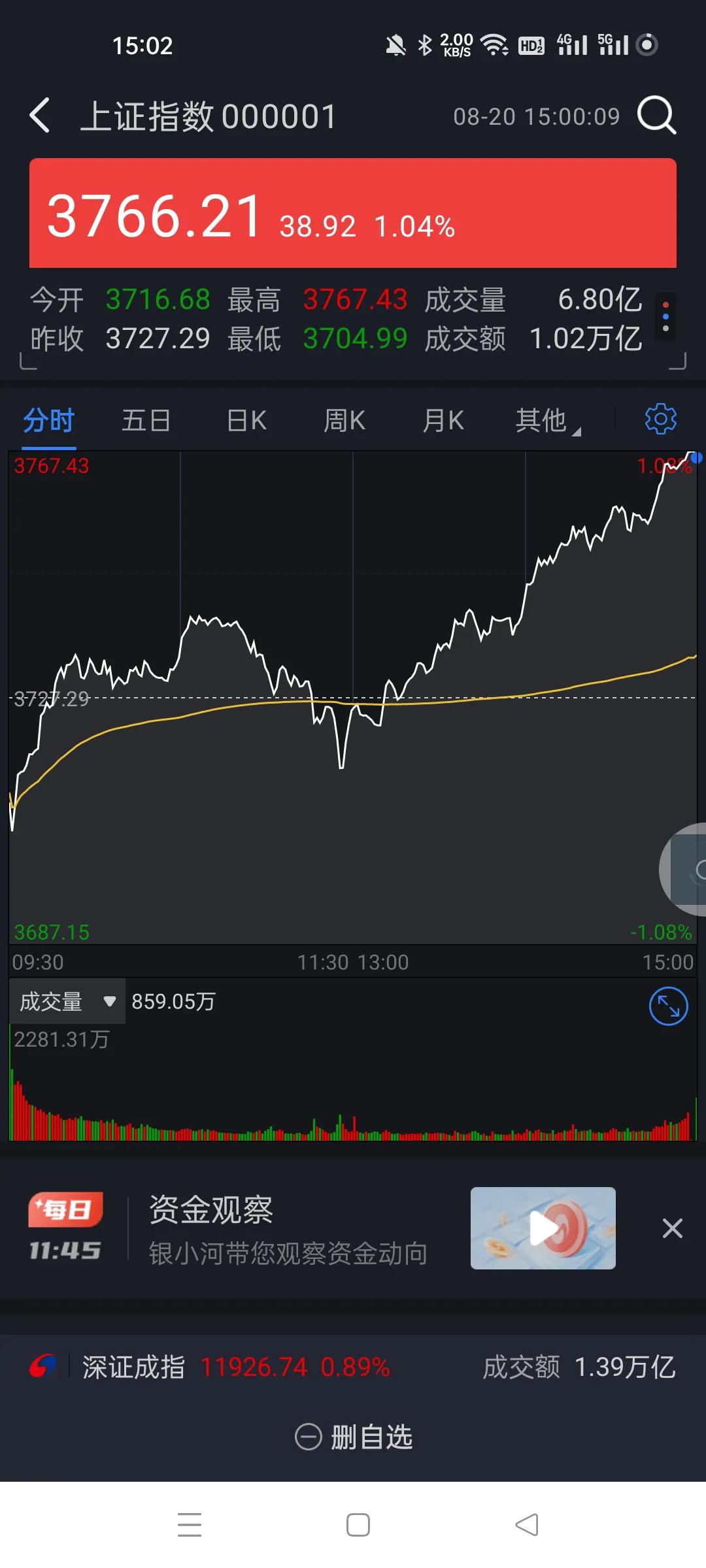The image size is (706, 1568).
Task: Tap the Android back triangle
Action: pos(527,1524)
